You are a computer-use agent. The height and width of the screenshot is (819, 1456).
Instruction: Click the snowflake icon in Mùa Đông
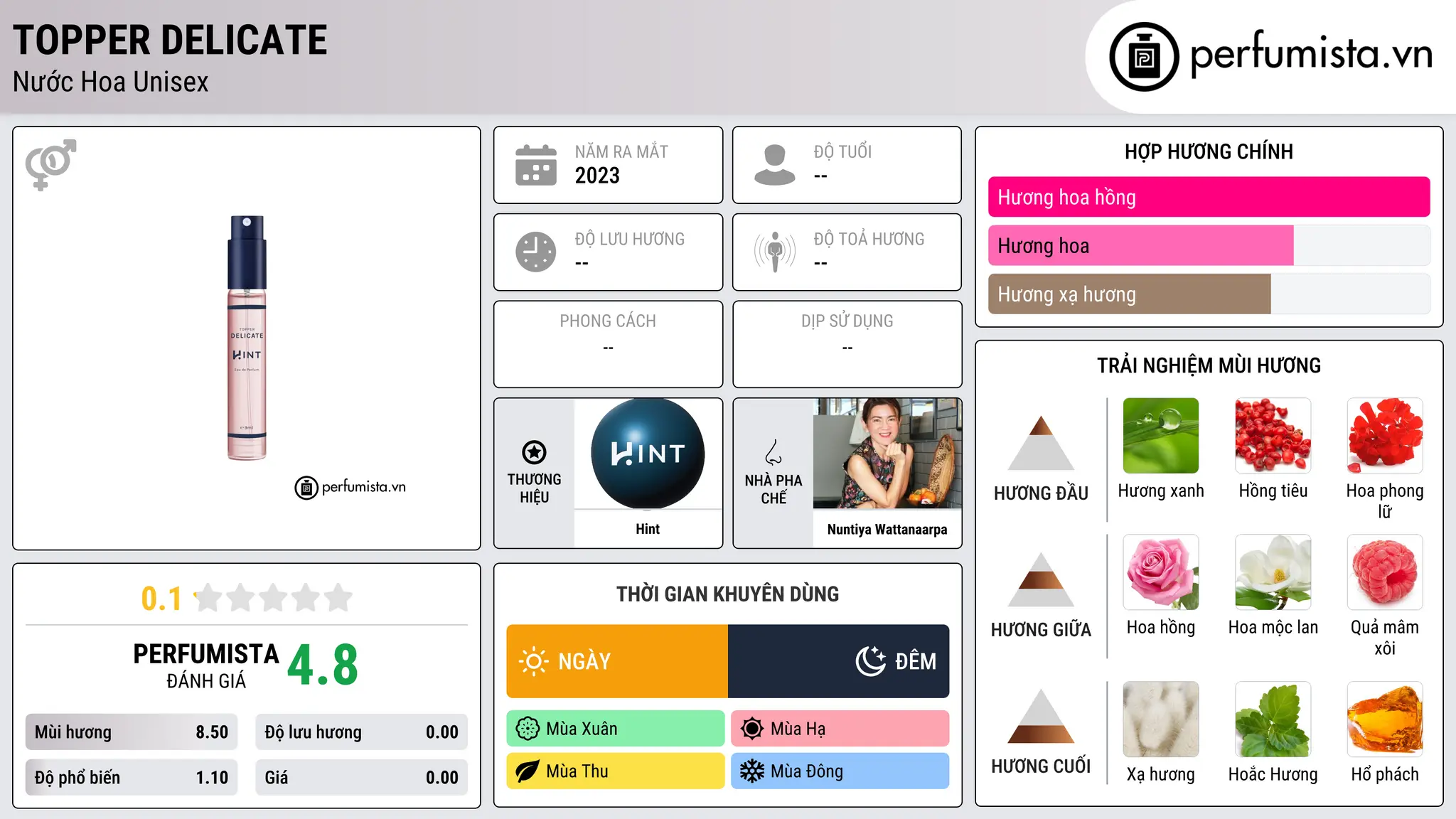(752, 771)
